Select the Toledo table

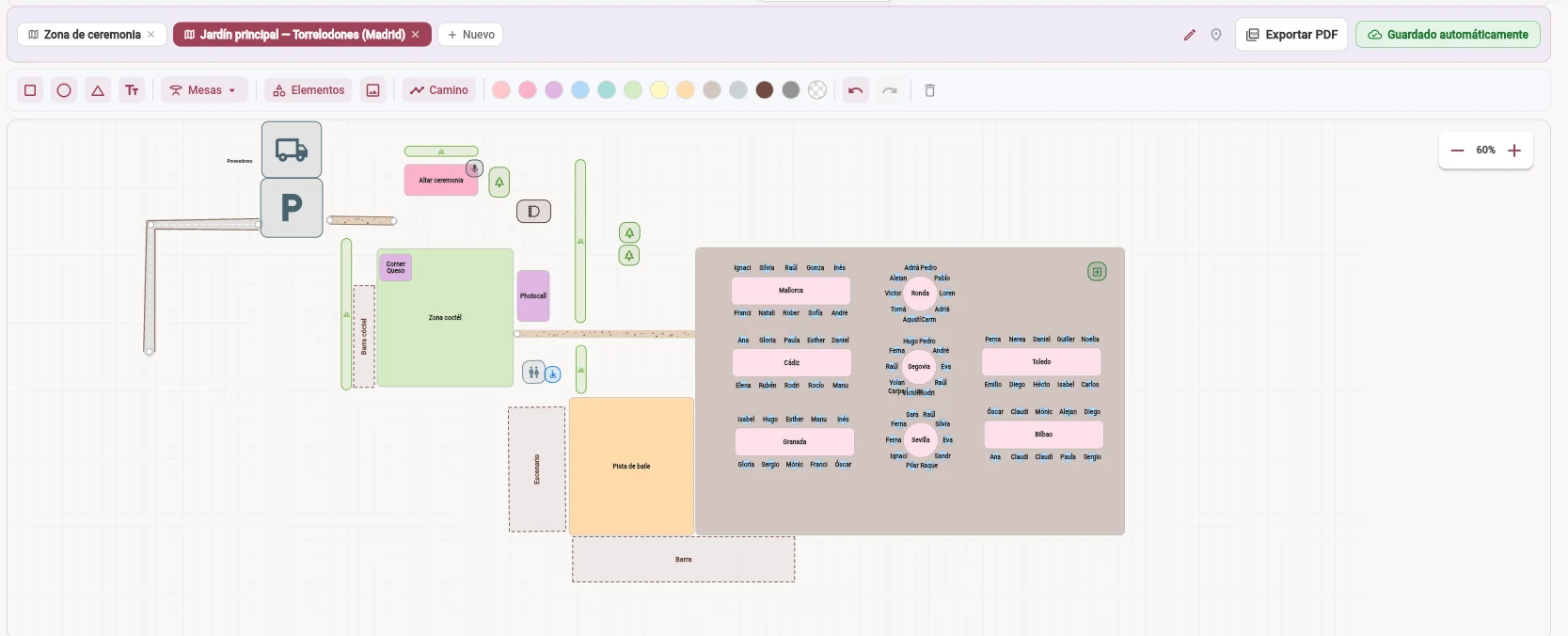1041,362
